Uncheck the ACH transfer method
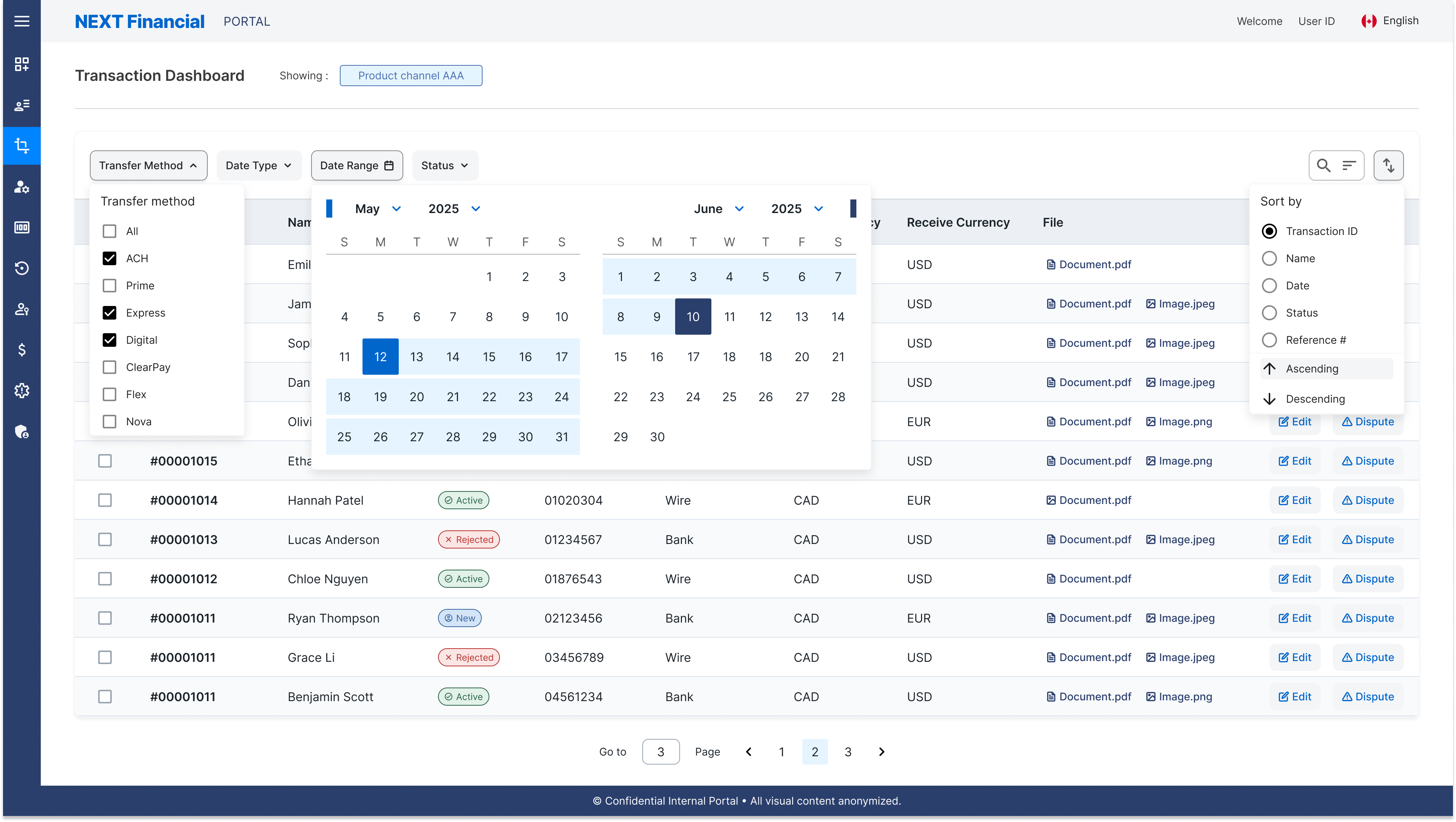Image resolution: width=1456 pixels, height=822 pixels. point(110,258)
